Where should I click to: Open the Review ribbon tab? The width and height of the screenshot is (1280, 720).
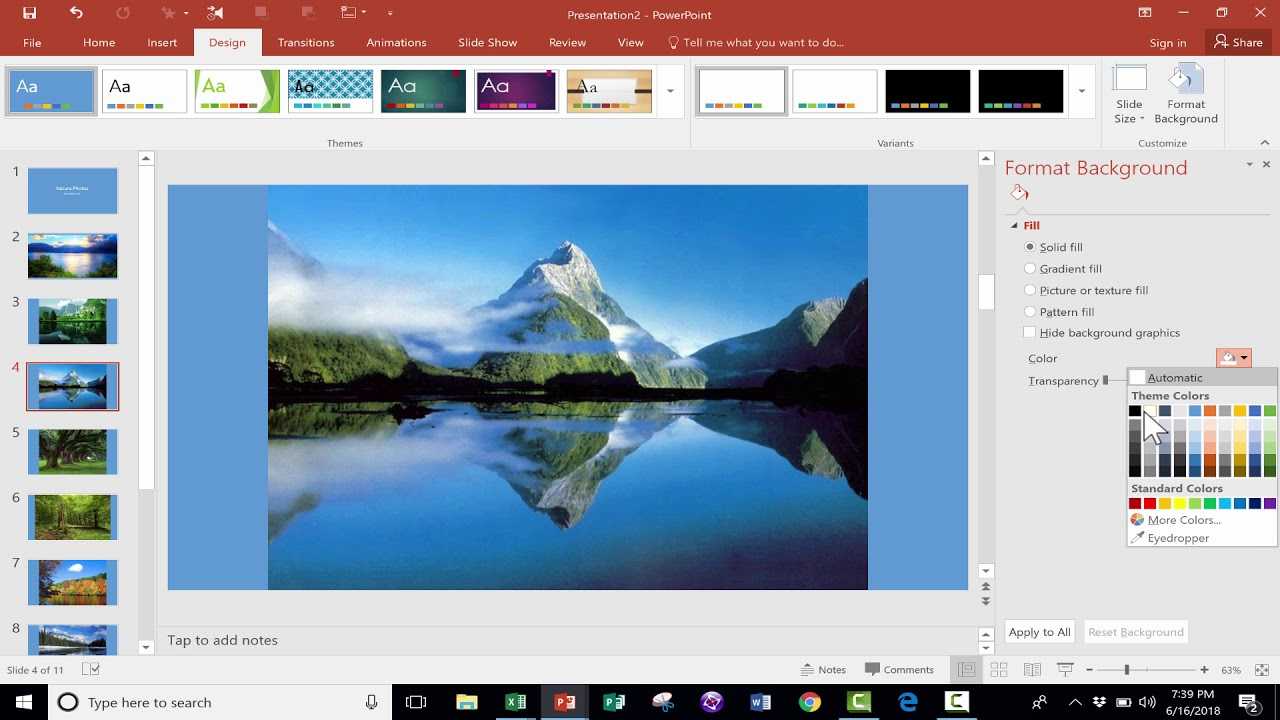567,42
